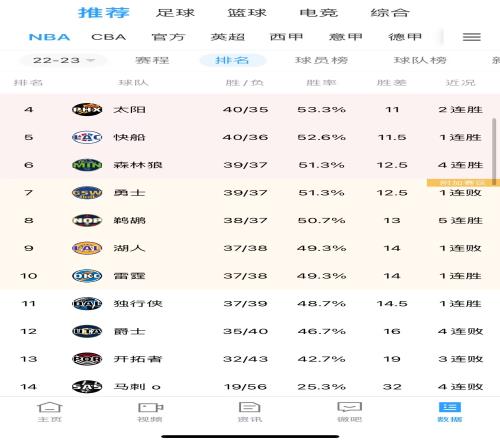Click the 胜差 column header
500x440 pixels.
(x=392, y=83)
